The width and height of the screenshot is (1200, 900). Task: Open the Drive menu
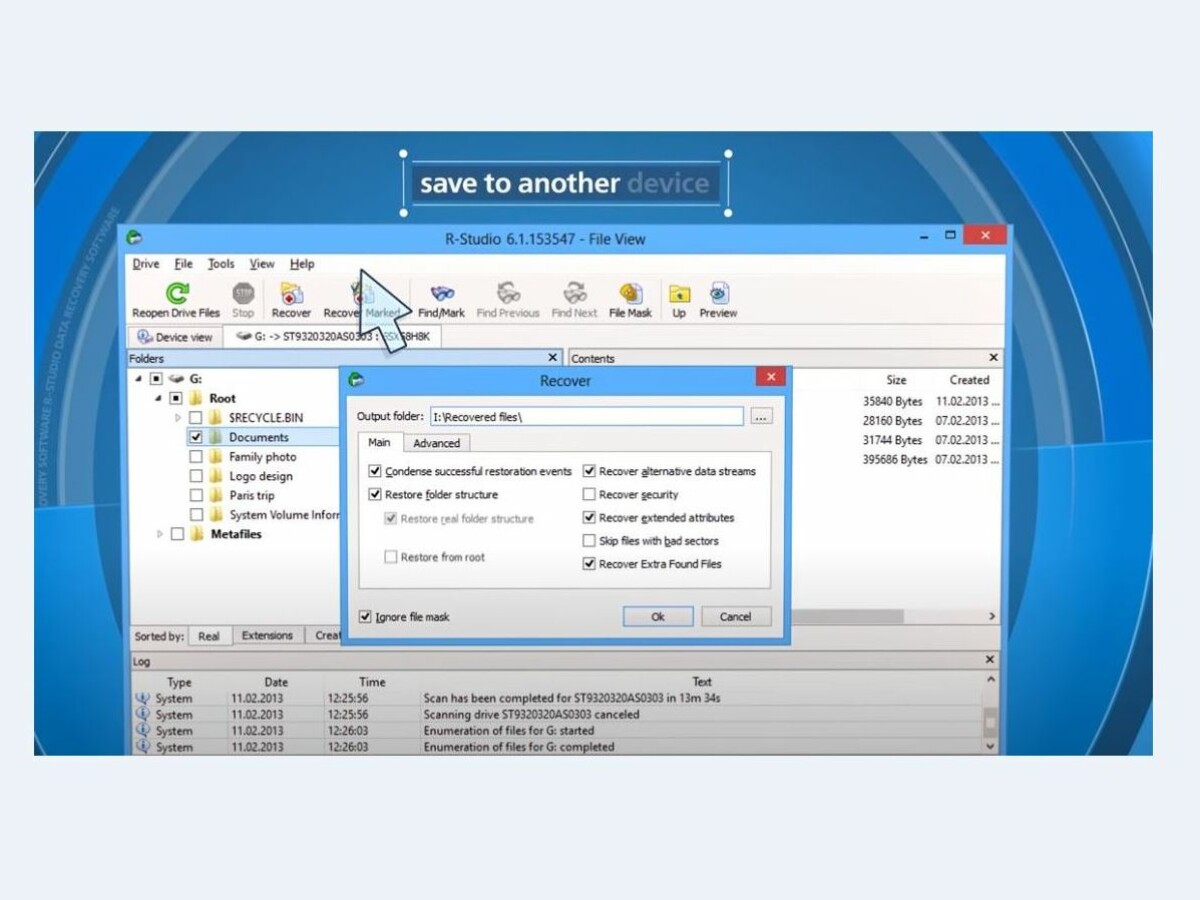coord(146,264)
